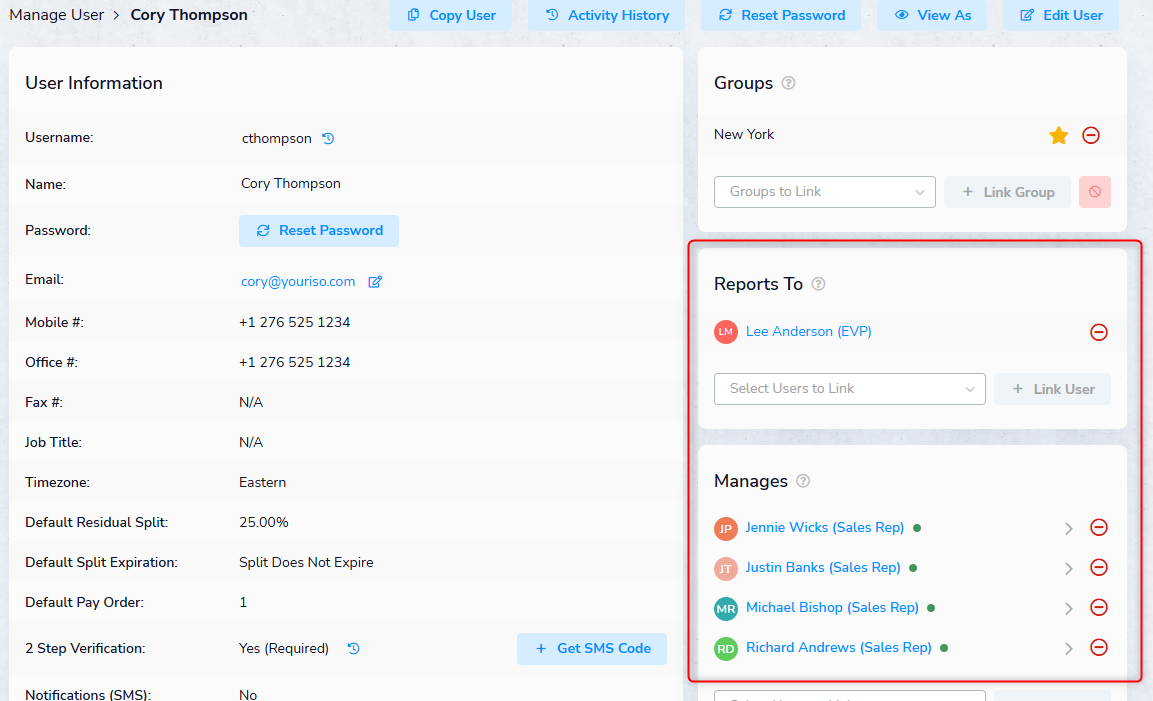Viewport: 1153px width, 701px height.
Task: Remove Lee Anderson from Reports To
Action: (x=1099, y=332)
